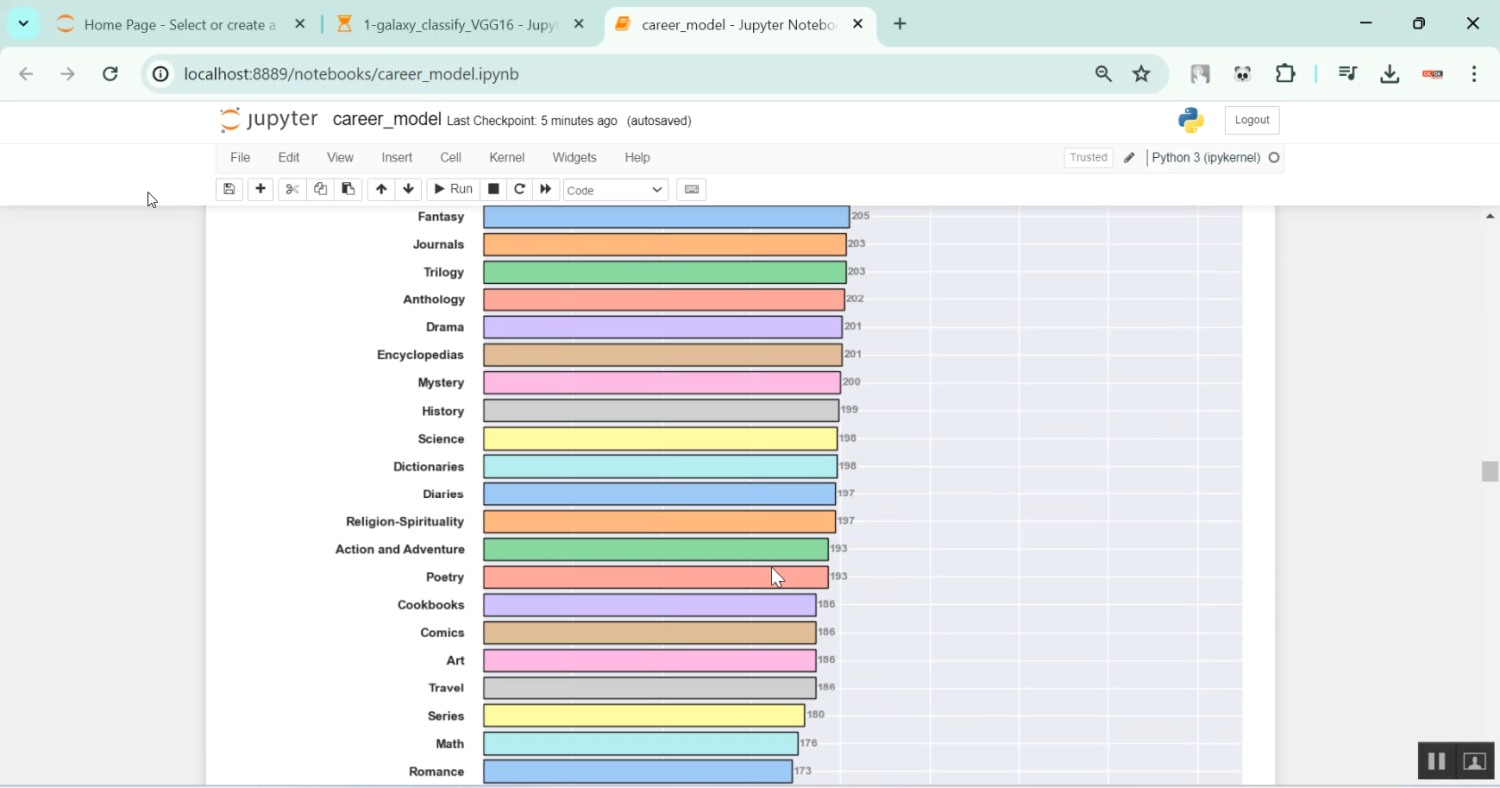1500x788 pixels.
Task: Switch to the 1-galaxy_classify_VGG16 tab
Action: tap(460, 24)
